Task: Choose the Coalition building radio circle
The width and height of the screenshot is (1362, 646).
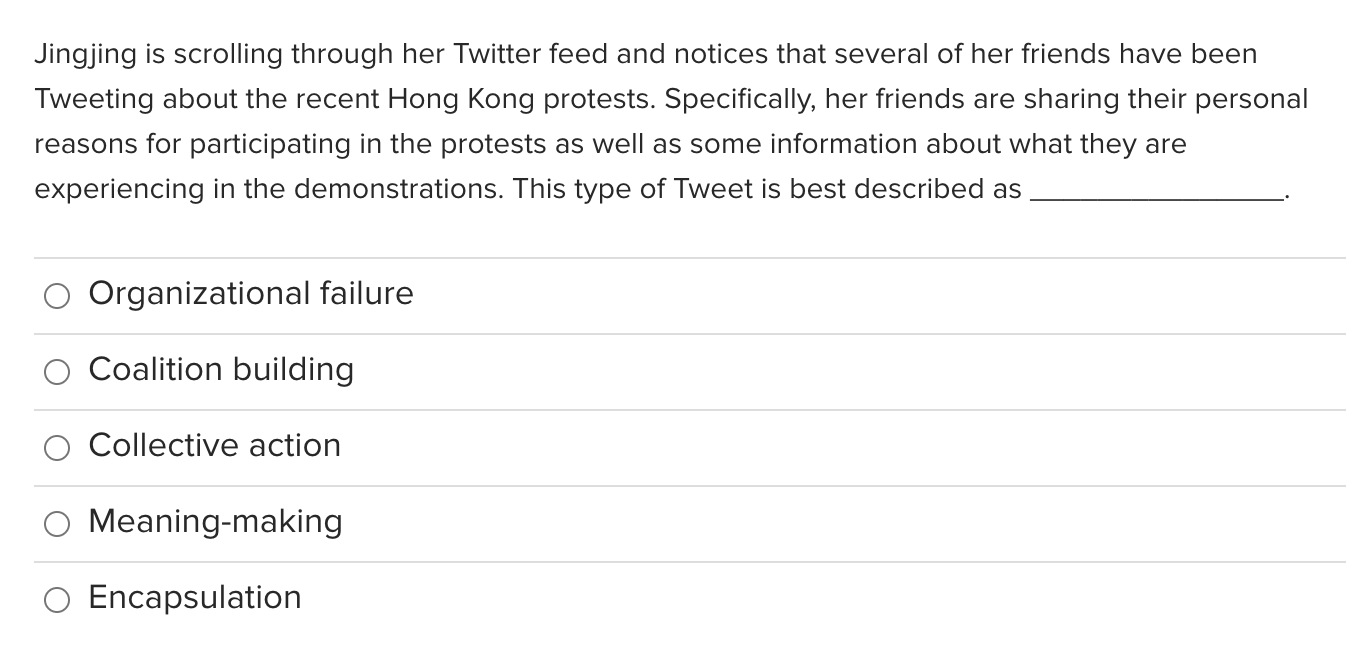Action: 57,371
